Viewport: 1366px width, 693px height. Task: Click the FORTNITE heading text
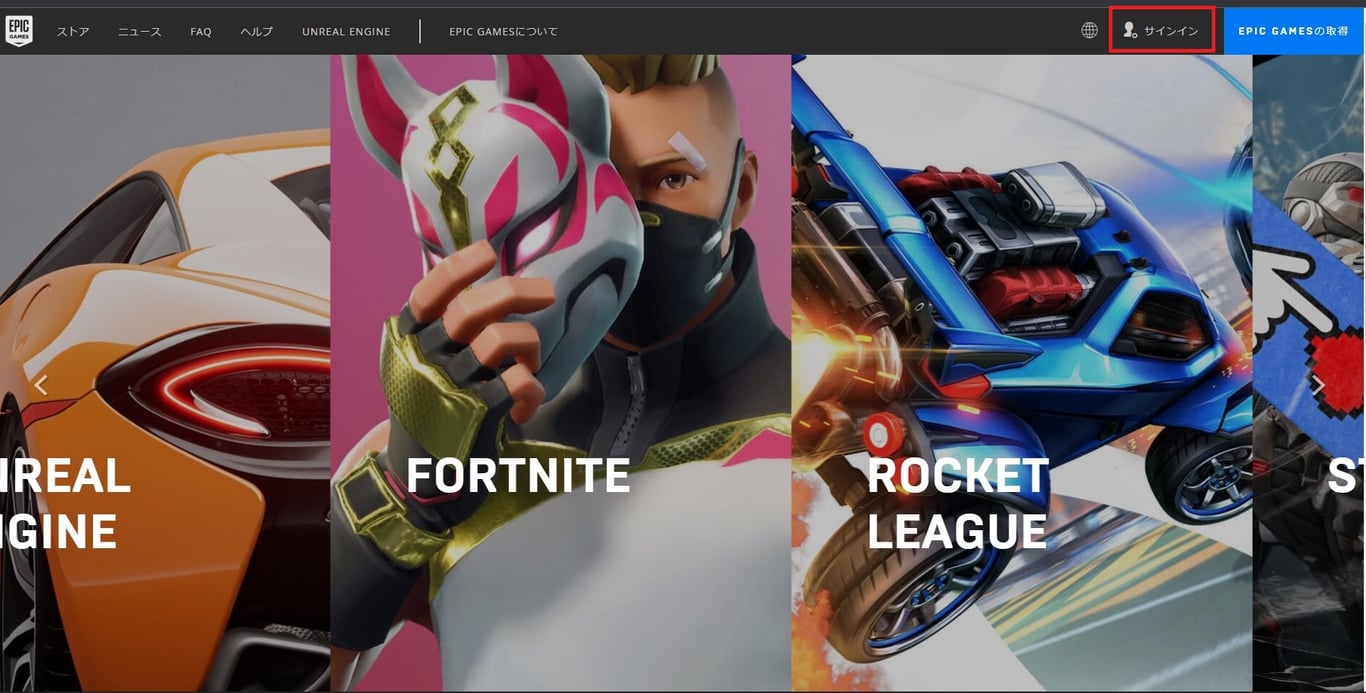(x=518, y=475)
